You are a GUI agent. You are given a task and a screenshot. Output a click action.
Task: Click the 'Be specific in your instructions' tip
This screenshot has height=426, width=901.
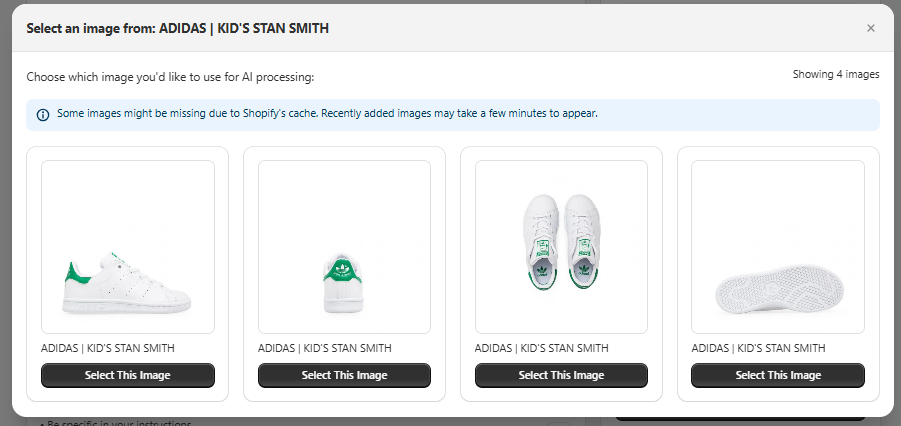pyautogui.click(x=115, y=423)
